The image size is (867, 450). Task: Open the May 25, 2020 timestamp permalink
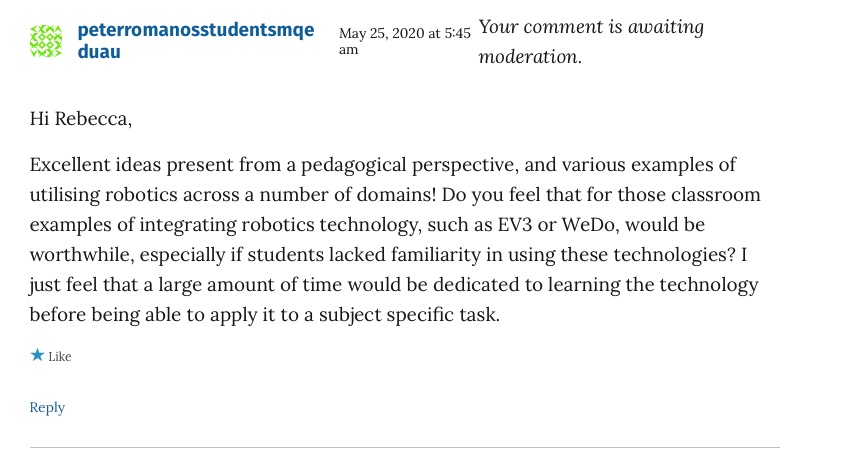pos(404,34)
